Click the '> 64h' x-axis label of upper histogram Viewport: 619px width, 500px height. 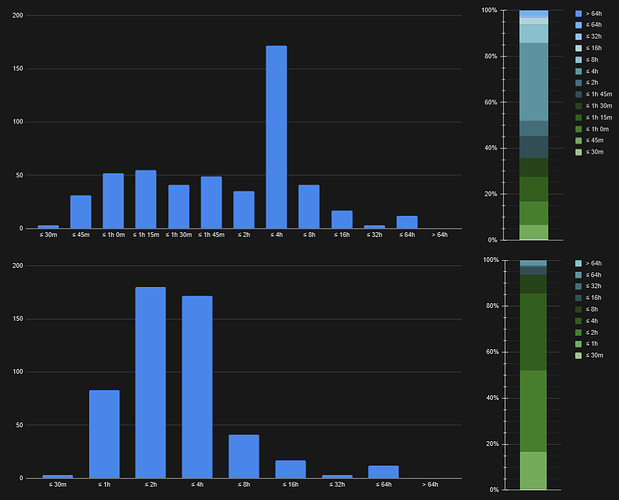(439, 235)
